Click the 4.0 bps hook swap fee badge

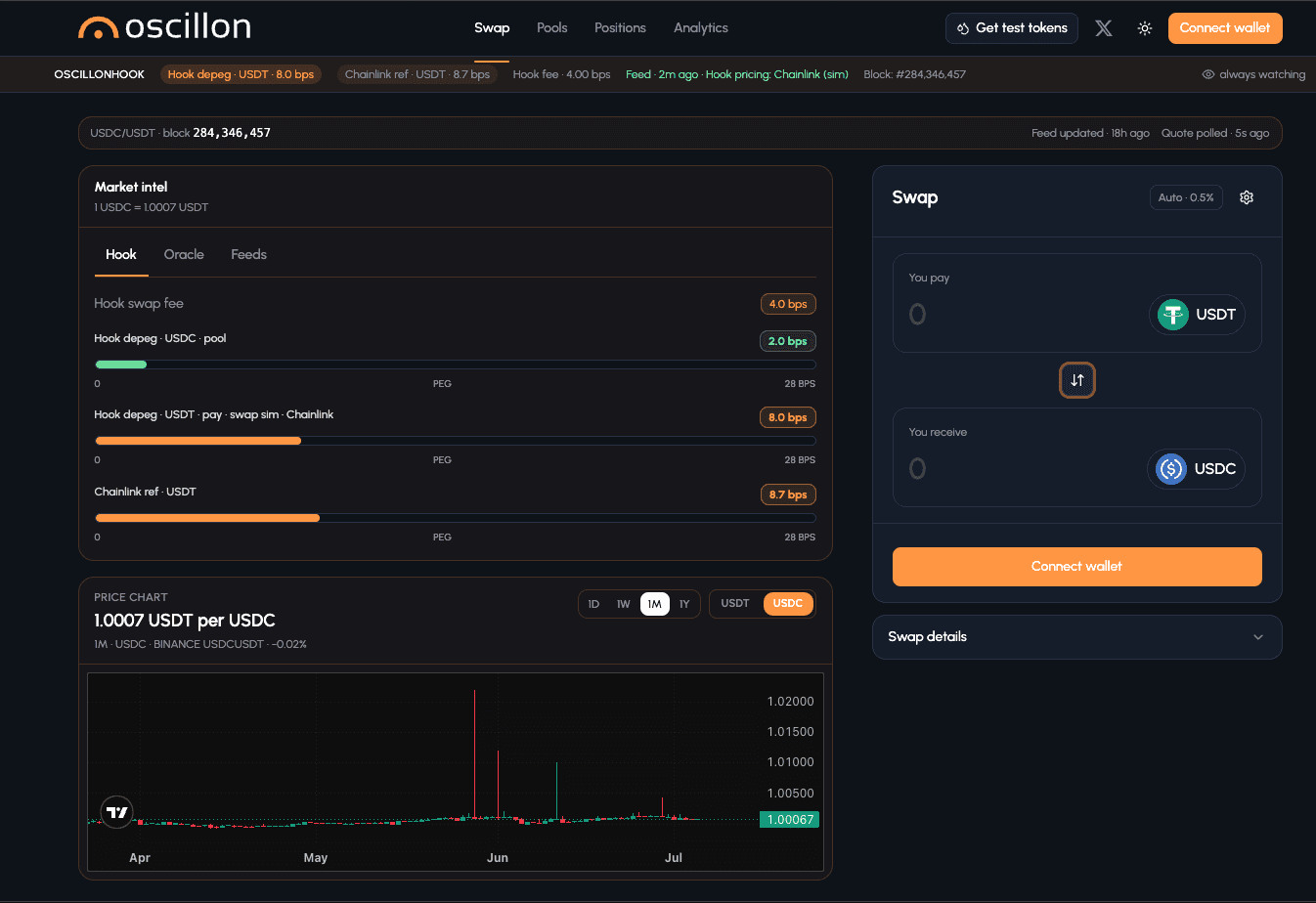[x=788, y=304]
